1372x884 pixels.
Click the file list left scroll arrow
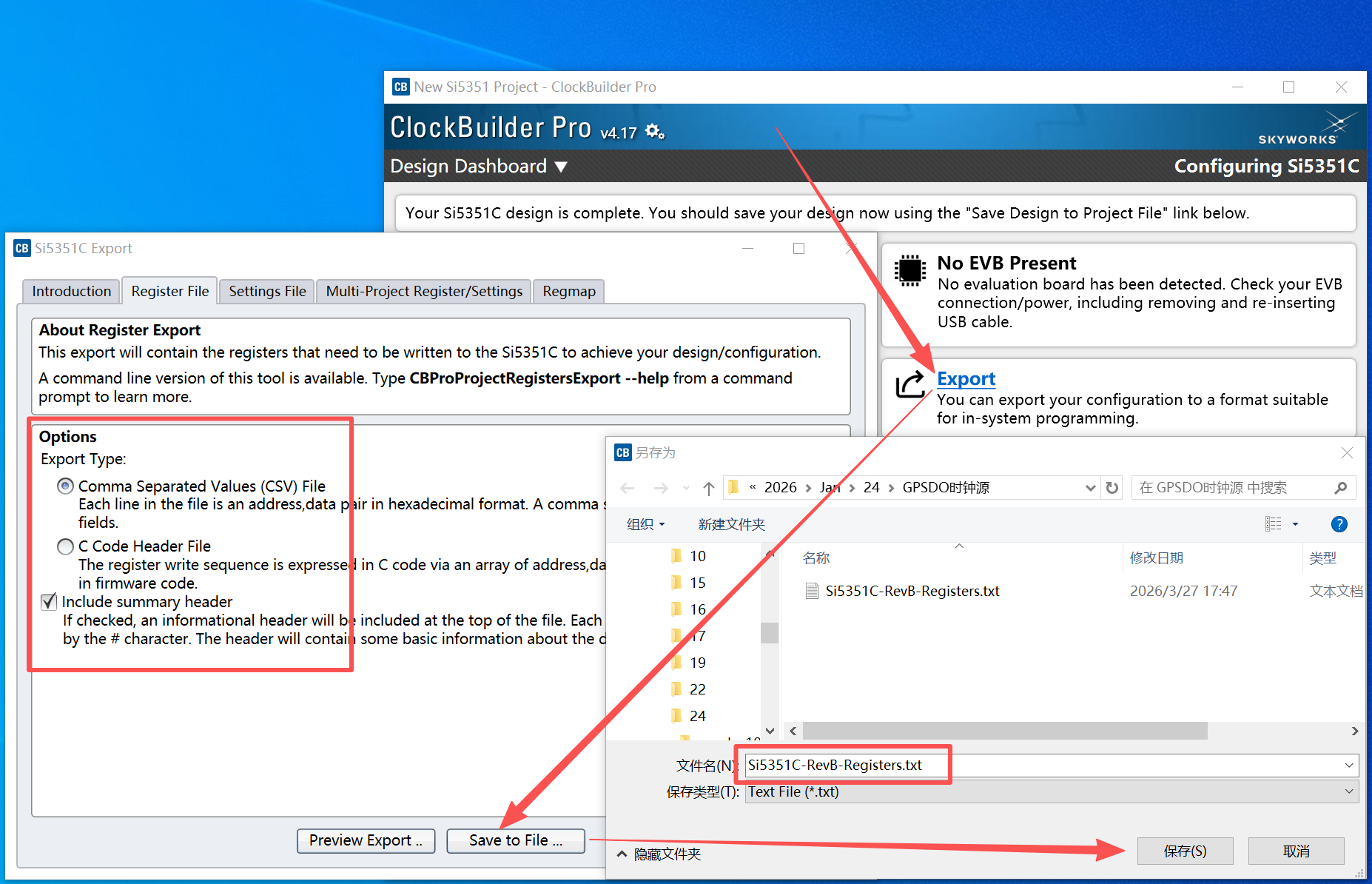(793, 731)
